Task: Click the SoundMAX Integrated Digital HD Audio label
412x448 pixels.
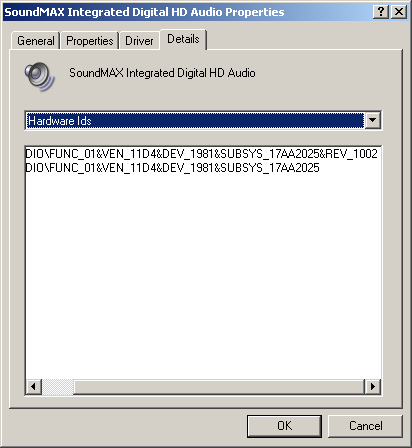Action: click(x=162, y=73)
